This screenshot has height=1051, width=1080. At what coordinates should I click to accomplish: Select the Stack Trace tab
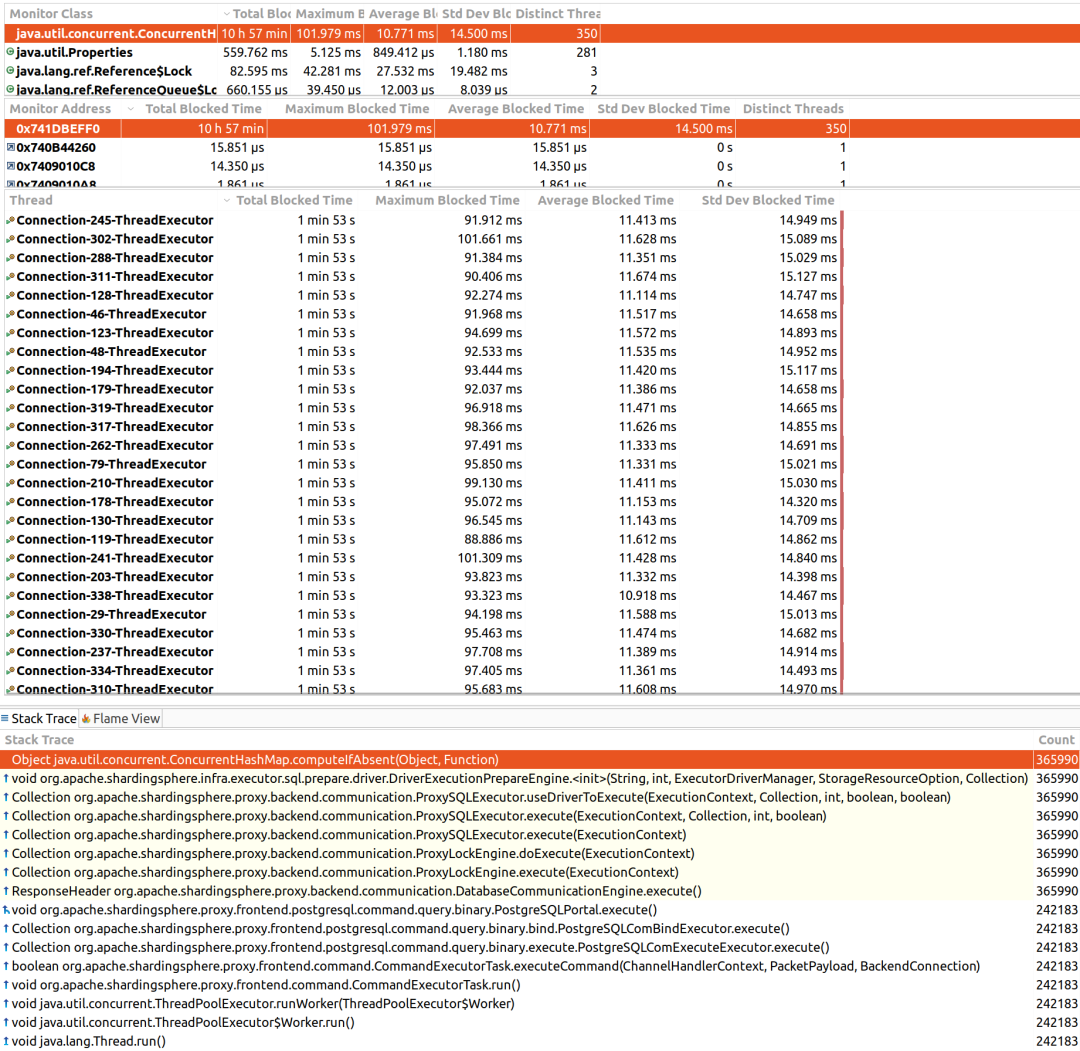[x=39, y=718]
